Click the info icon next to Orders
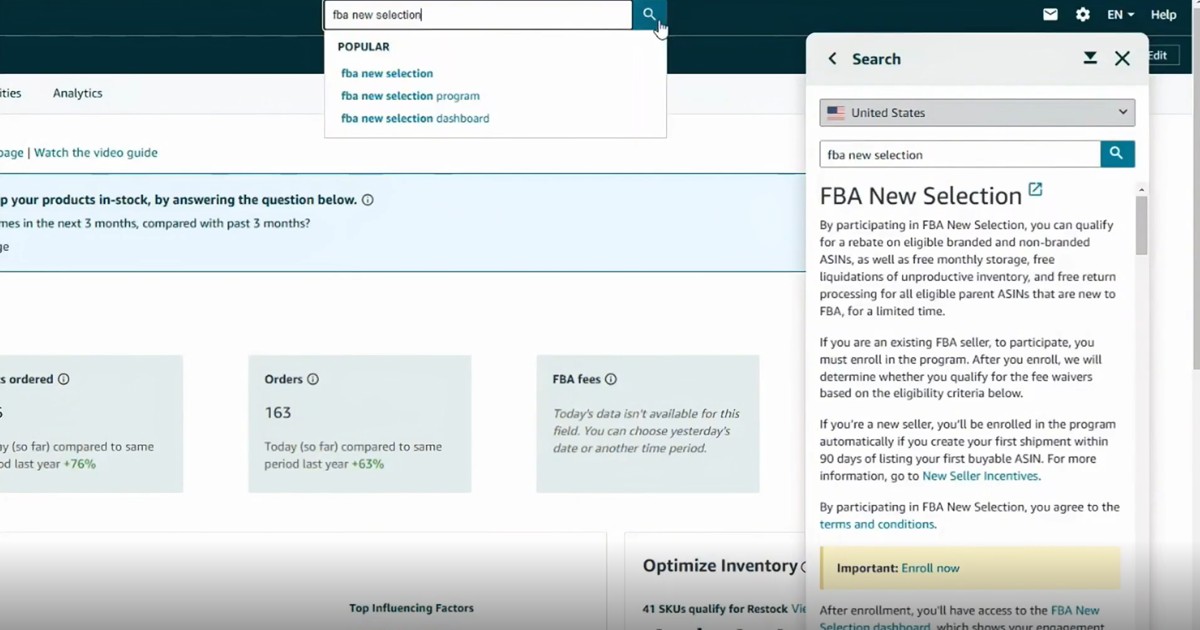 (x=313, y=380)
